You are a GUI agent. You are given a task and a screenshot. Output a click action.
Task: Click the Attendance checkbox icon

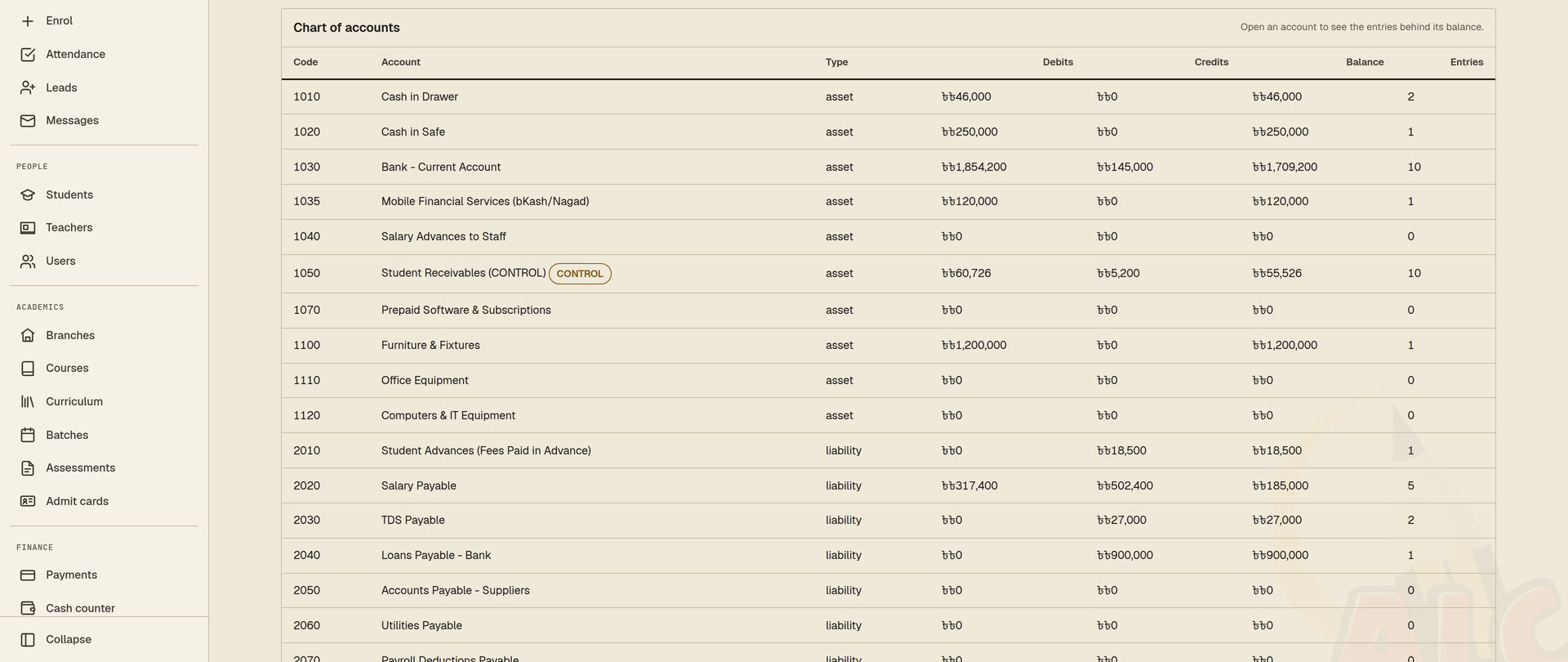click(x=28, y=55)
